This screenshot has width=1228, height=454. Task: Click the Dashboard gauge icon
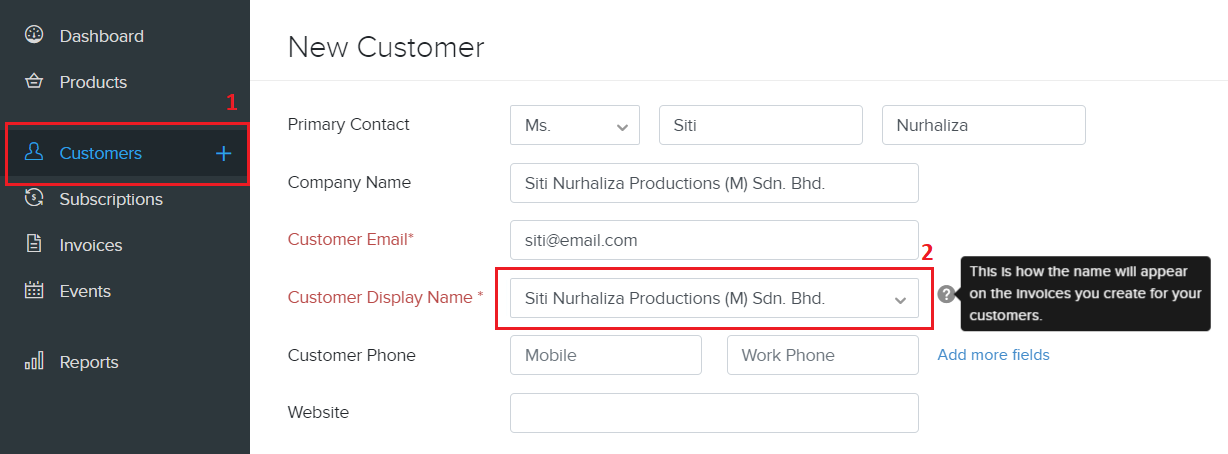pos(34,35)
